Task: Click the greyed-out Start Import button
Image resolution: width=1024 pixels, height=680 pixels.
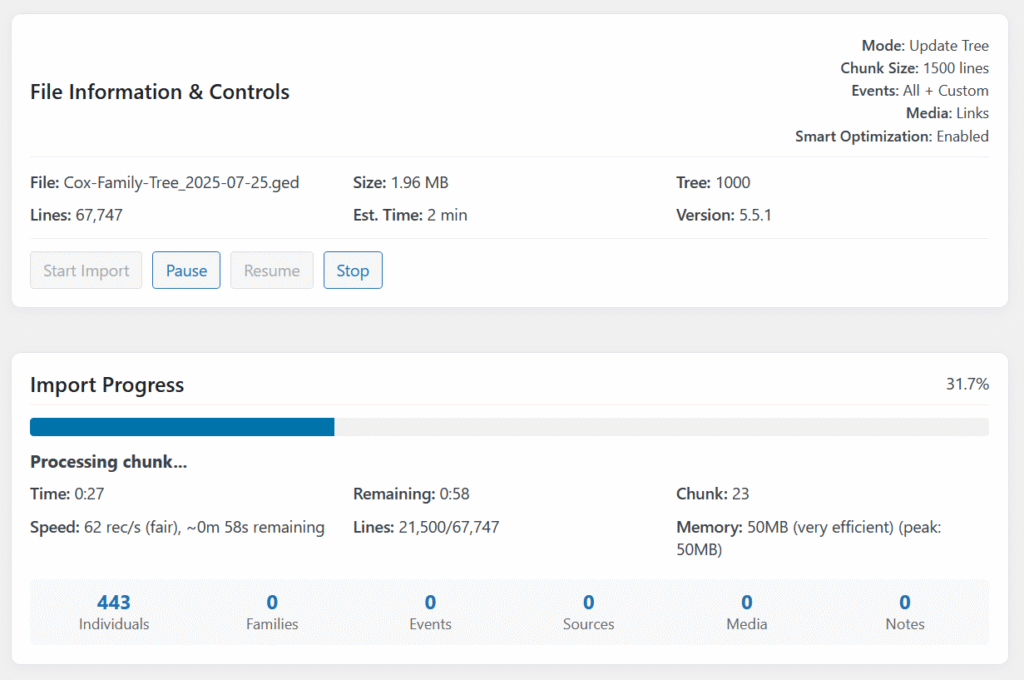Action: (x=86, y=270)
